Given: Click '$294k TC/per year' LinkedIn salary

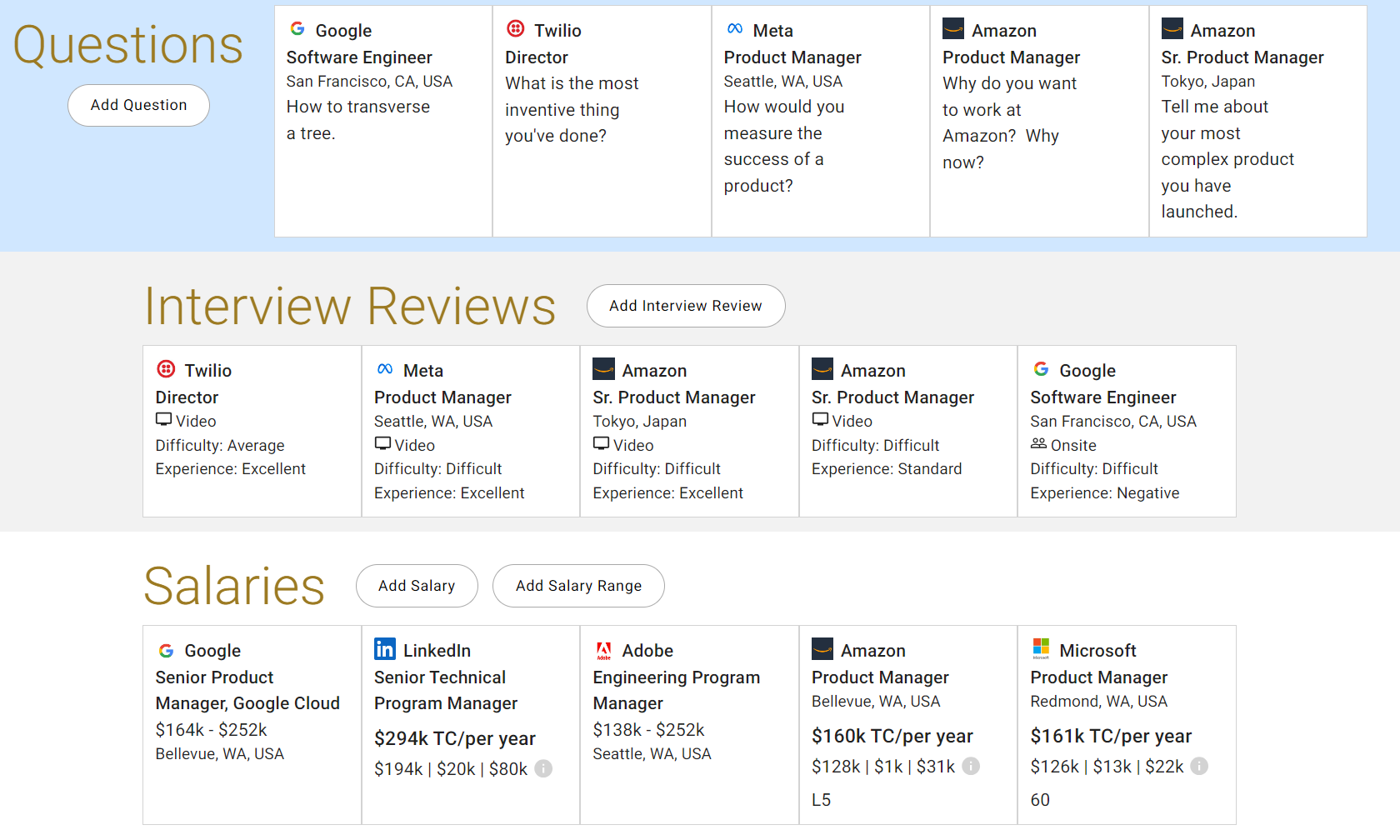Looking at the screenshot, I should [455, 738].
